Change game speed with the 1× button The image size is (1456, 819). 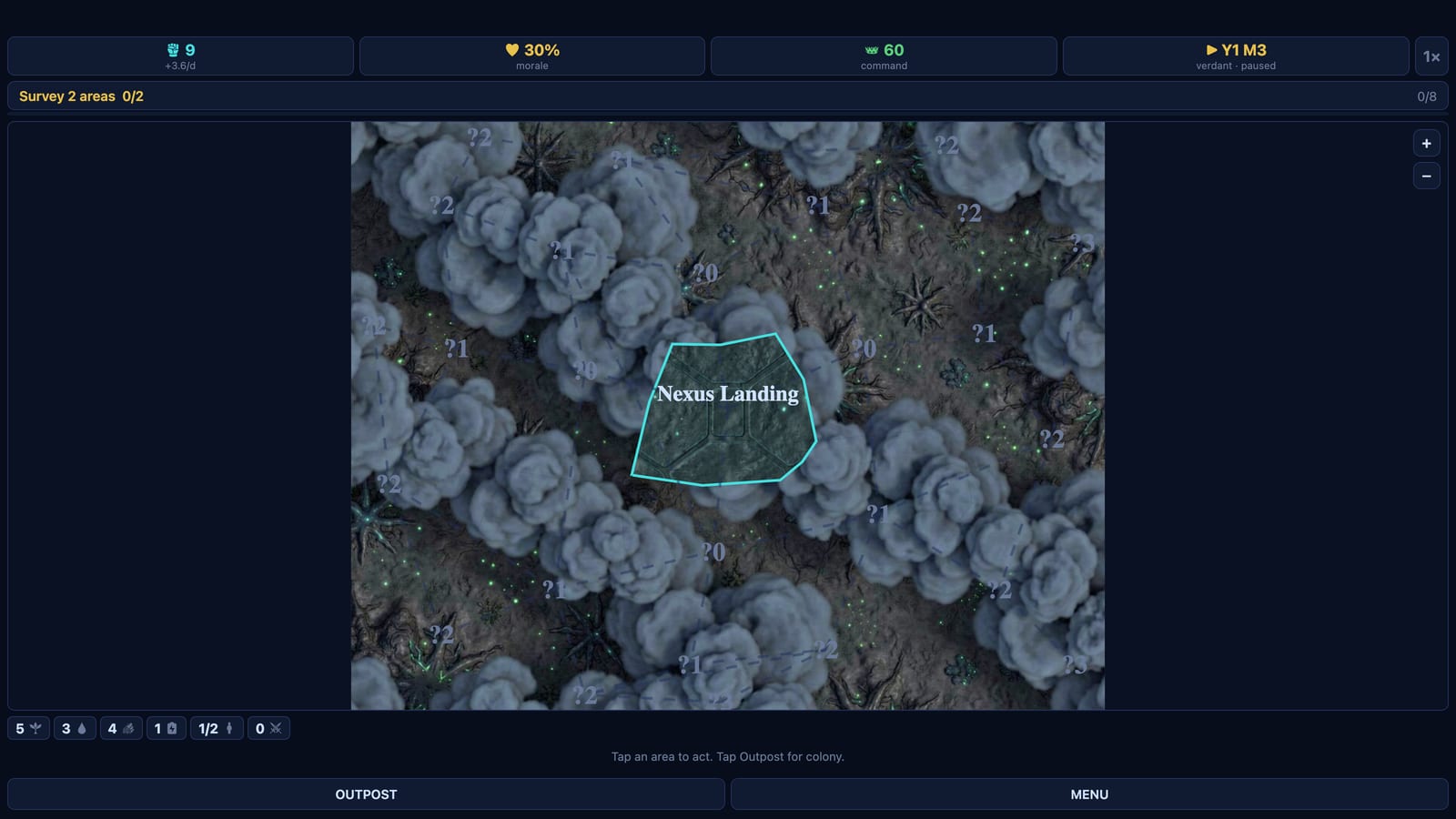[x=1431, y=56]
